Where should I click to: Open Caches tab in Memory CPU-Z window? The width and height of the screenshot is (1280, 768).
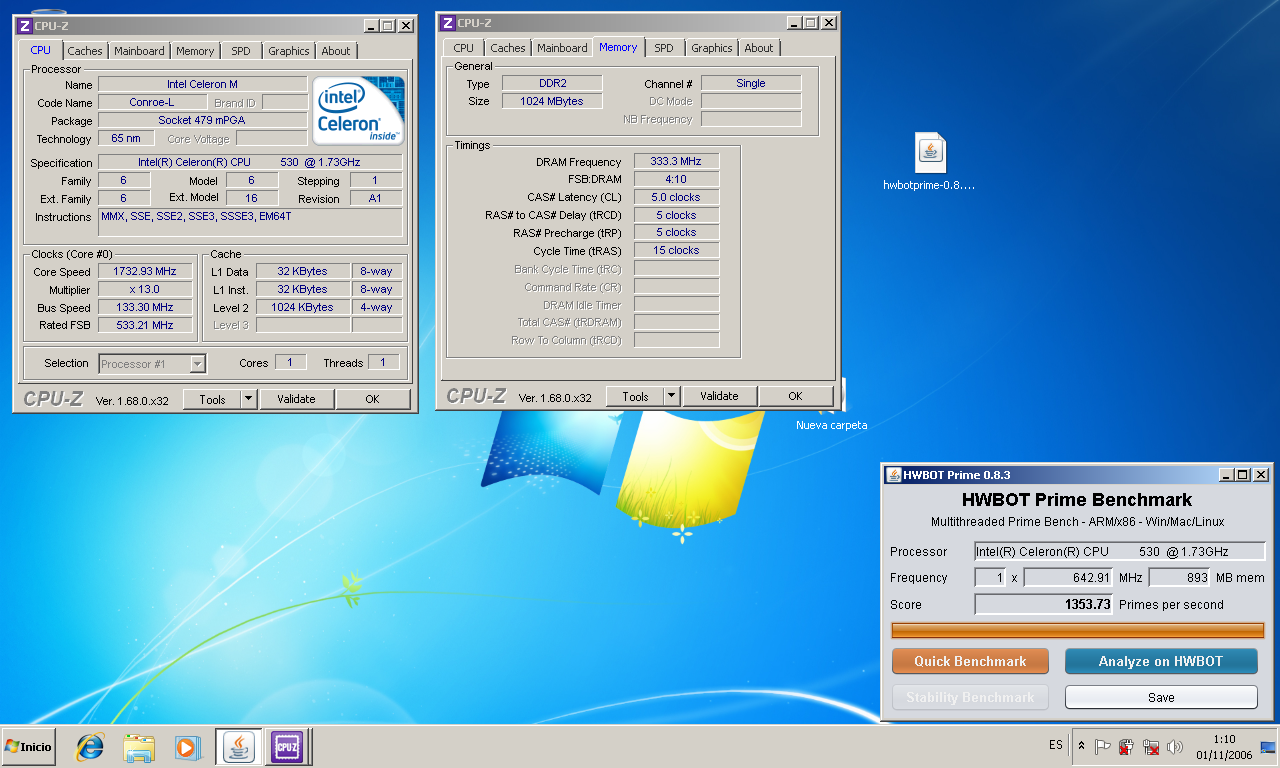(x=508, y=48)
